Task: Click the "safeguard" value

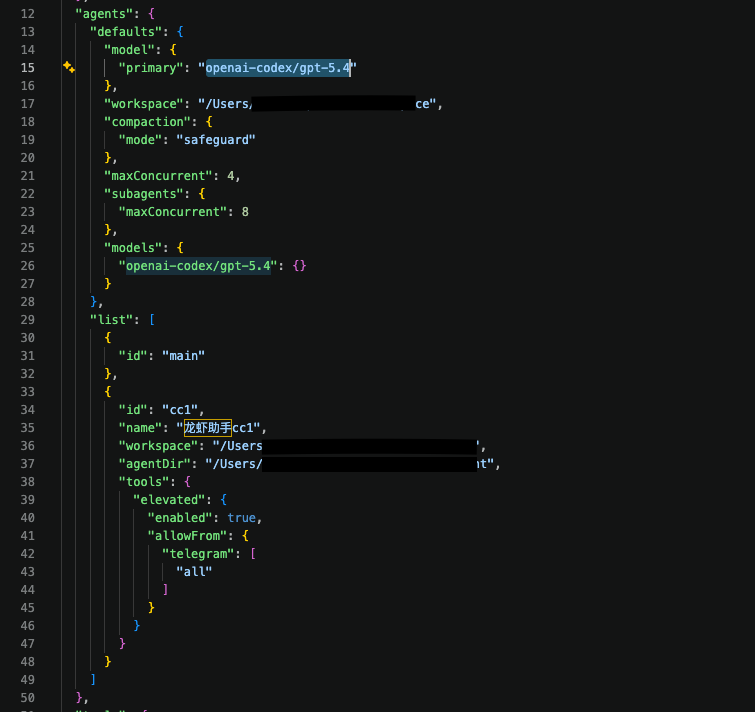Action: coord(216,140)
